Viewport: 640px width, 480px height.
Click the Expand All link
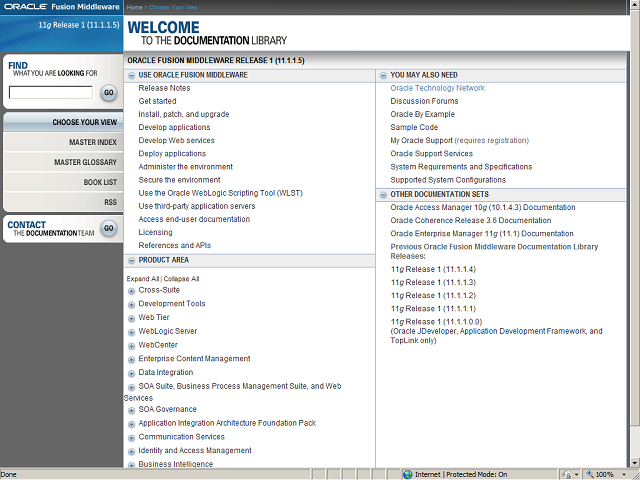[x=143, y=279]
